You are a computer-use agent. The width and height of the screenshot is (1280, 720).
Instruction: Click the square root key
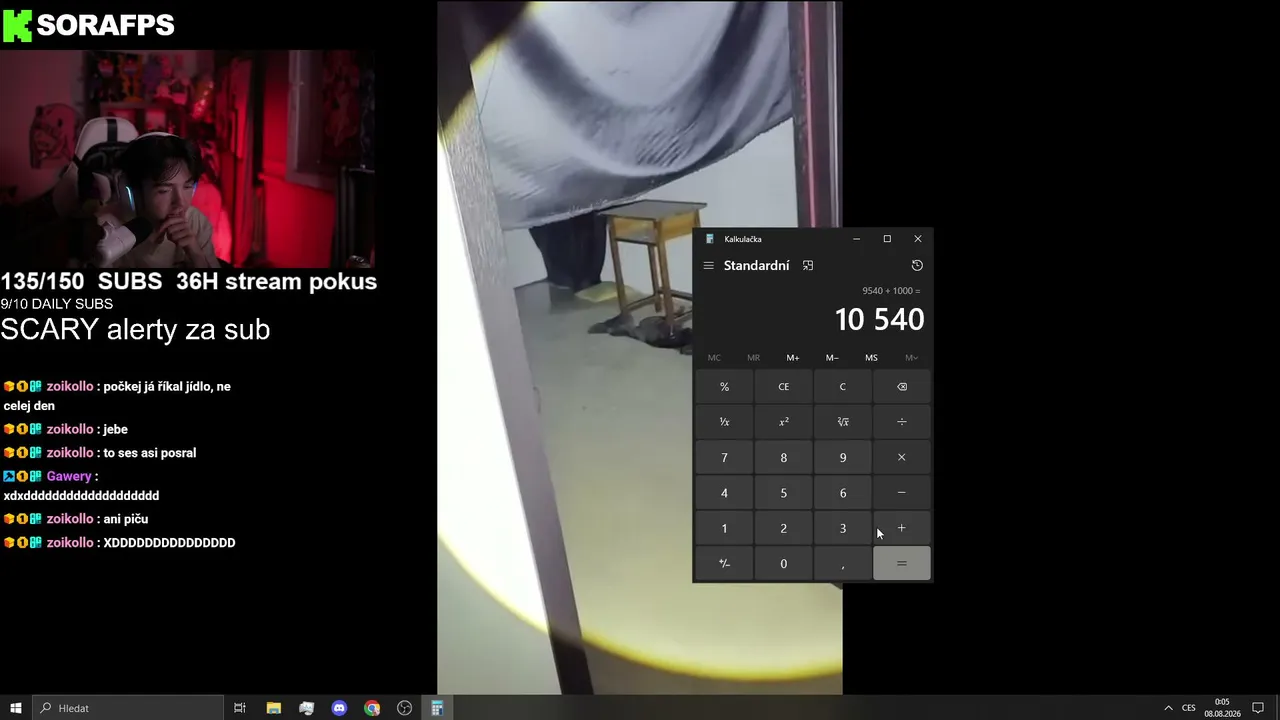(x=842, y=422)
